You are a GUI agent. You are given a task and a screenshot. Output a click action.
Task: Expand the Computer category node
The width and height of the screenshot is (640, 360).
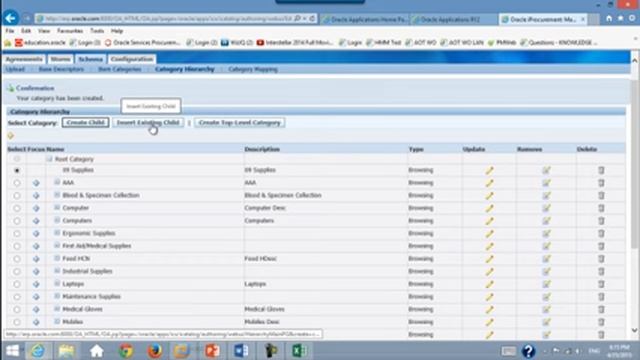pyautogui.click(x=57, y=207)
